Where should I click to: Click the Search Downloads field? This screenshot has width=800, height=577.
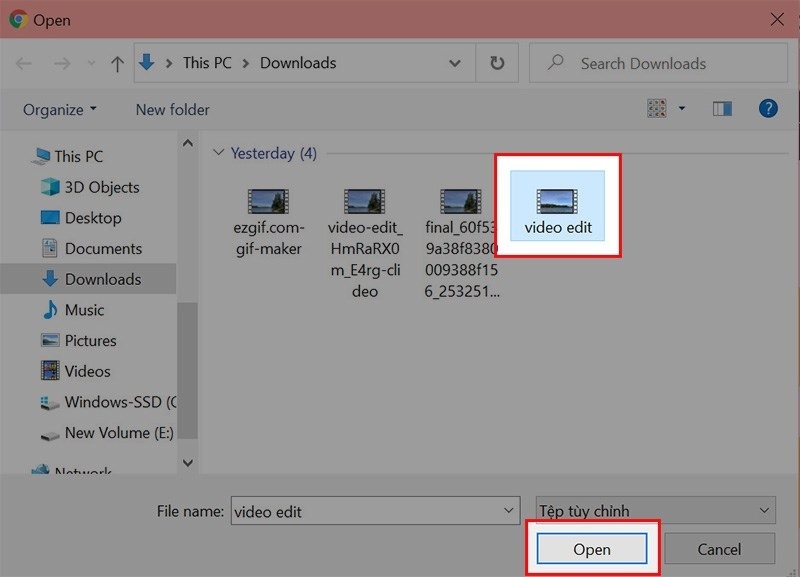(658, 63)
